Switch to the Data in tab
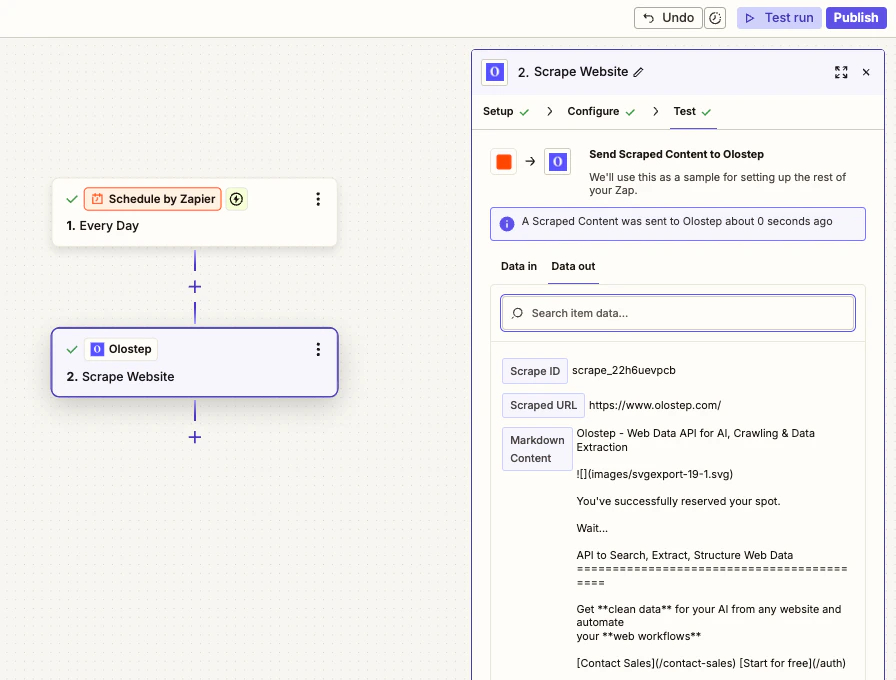Viewport: 896px width, 680px height. tap(518, 266)
